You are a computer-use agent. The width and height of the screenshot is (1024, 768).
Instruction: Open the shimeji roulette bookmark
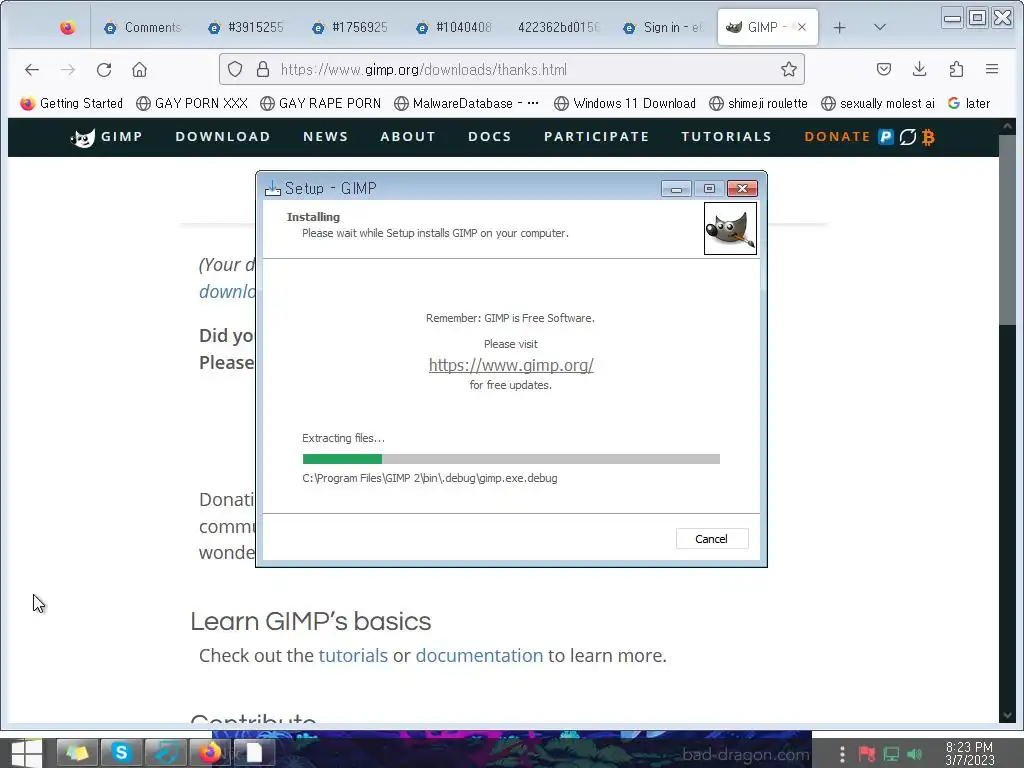[x=758, y=103]
